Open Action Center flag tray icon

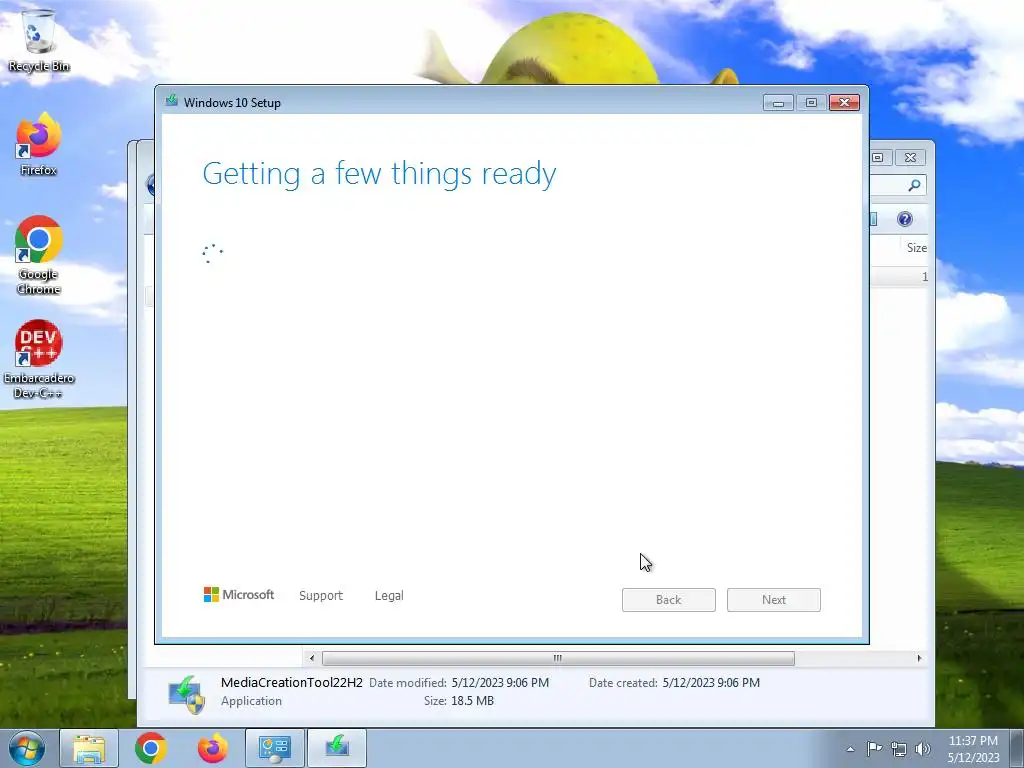[x=874, y=748]
